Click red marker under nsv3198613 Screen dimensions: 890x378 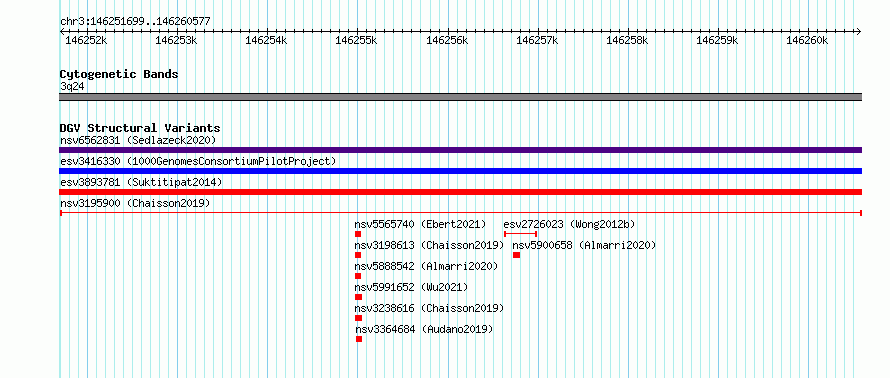[358, 255]
